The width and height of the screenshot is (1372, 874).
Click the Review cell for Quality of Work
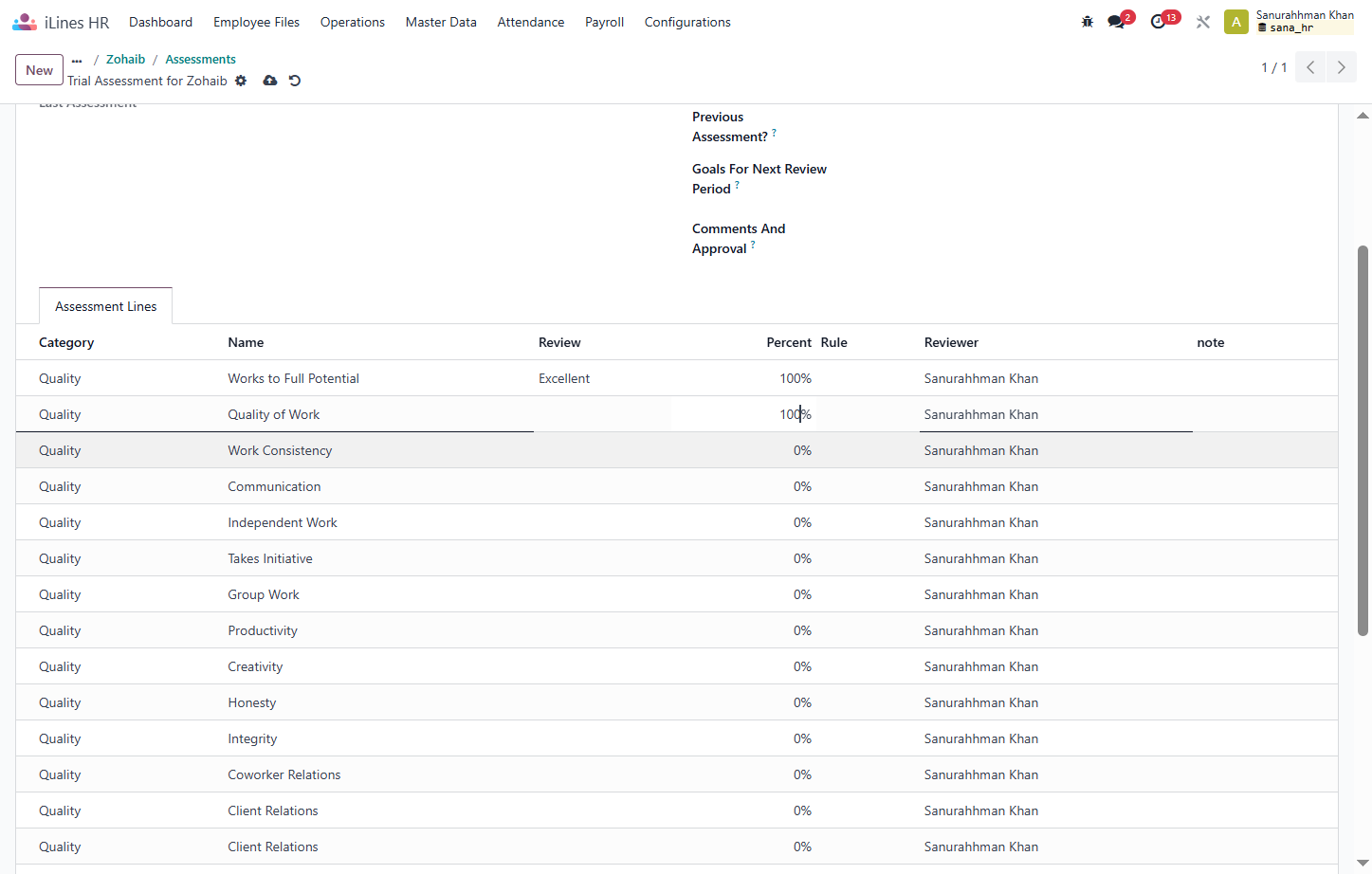click(x=602, y=414)
